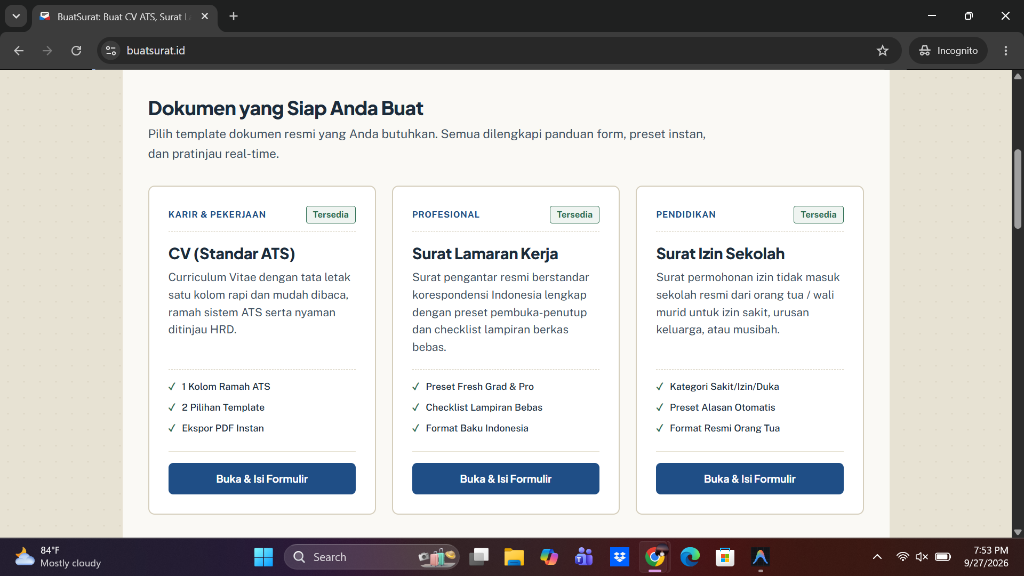Click 'Format Baku Indonesia' feature text
1024x576 pixels.
coord(477,428)
